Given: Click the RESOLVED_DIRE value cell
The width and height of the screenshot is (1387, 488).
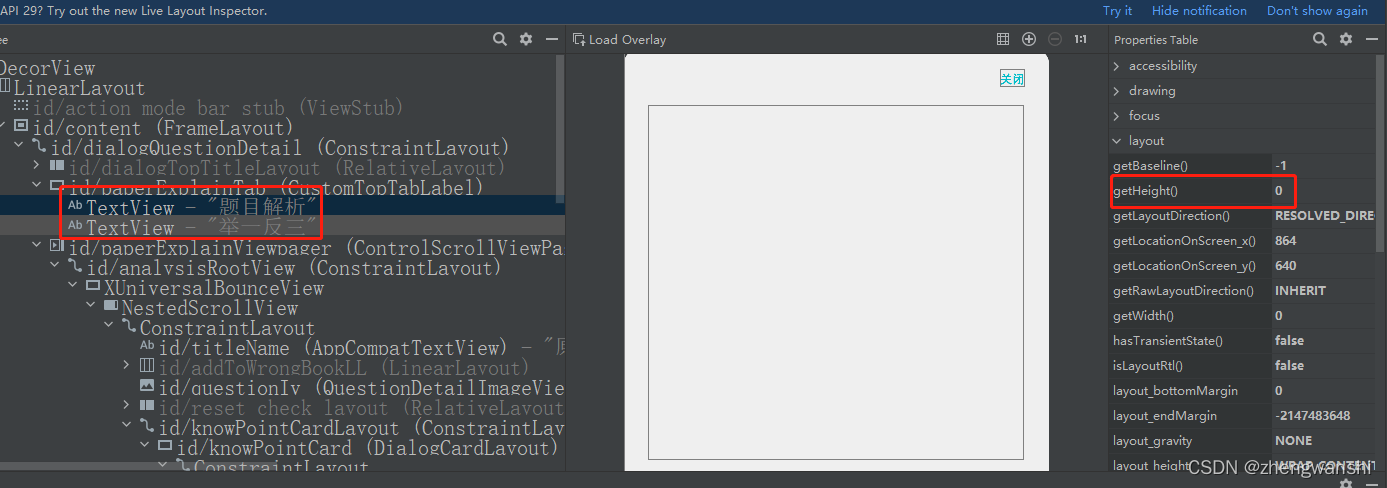Looking at the screenshot, I should point(1324,216).
